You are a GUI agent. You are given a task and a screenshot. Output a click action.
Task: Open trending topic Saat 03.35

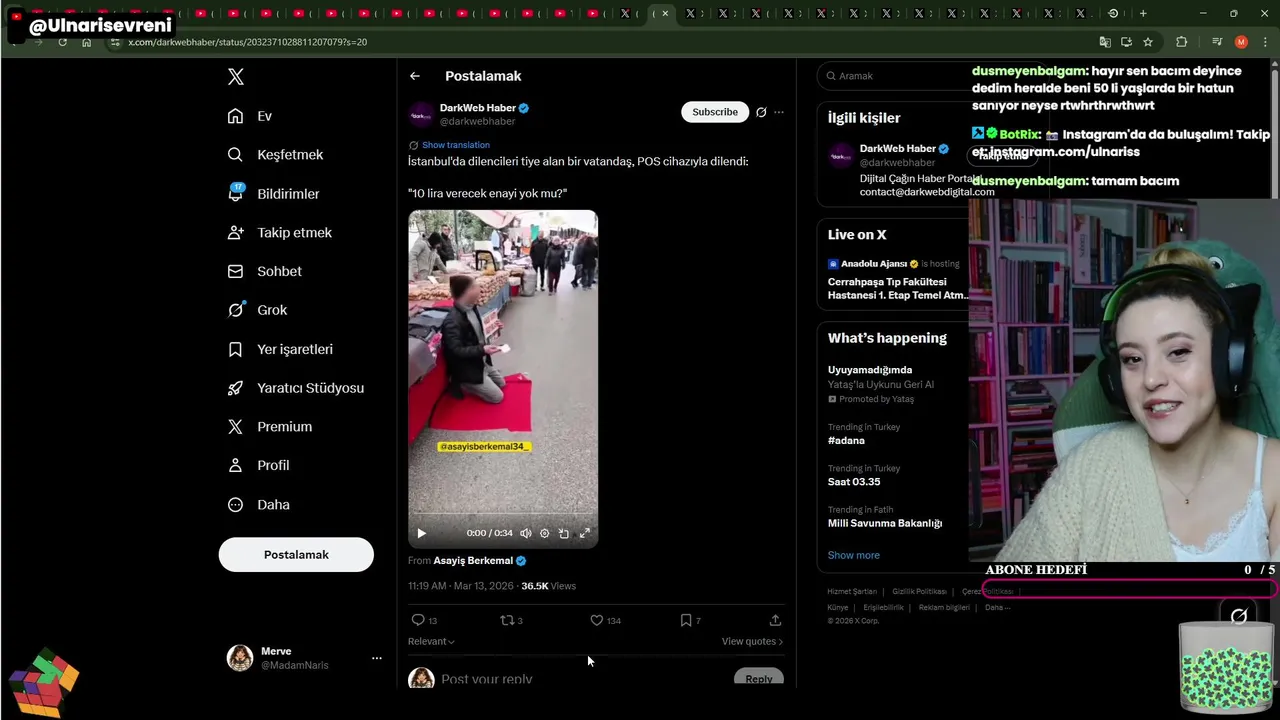click(854, 481)
